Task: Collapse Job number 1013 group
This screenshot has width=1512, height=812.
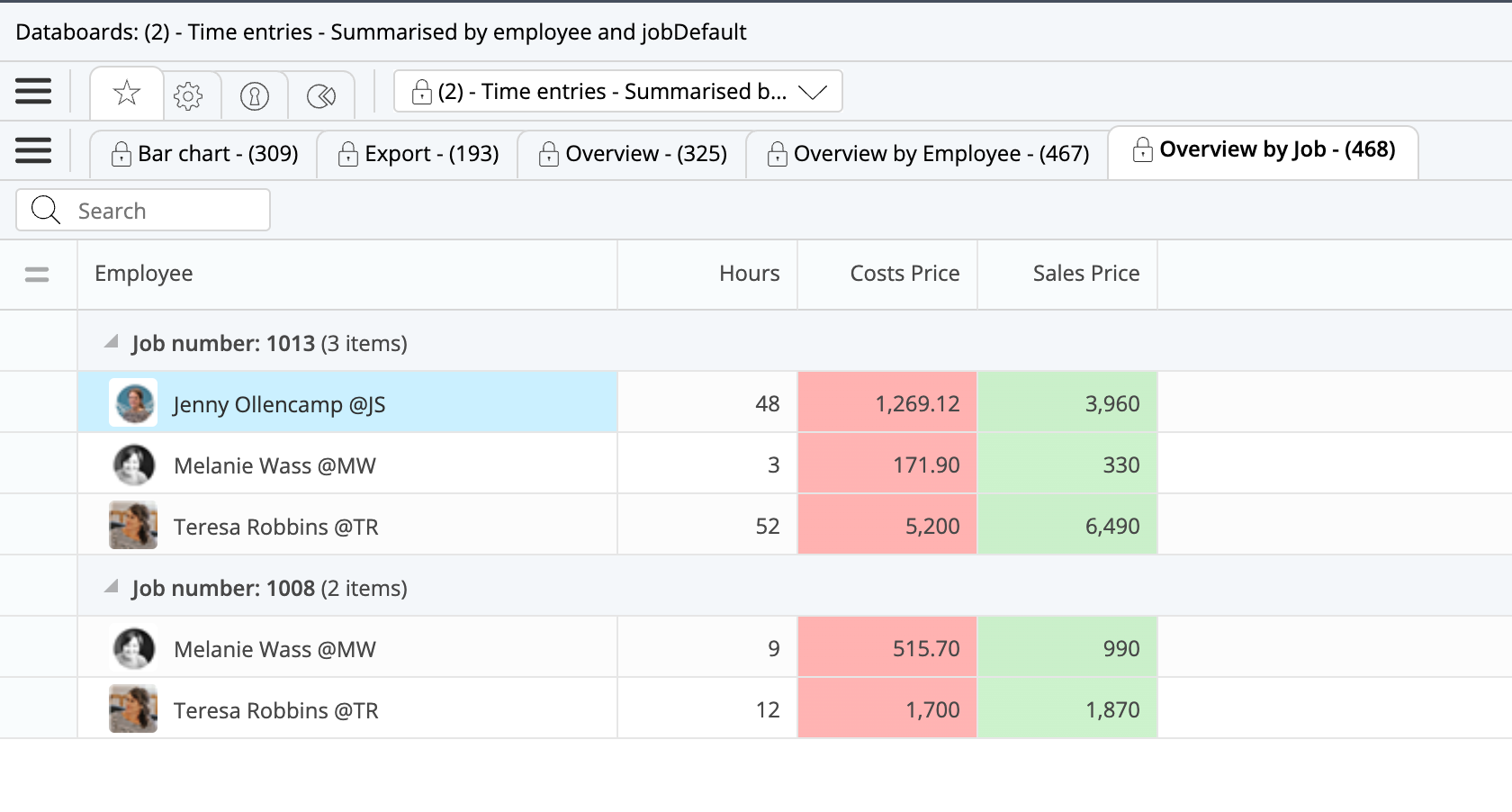Action: click(112, 342)
